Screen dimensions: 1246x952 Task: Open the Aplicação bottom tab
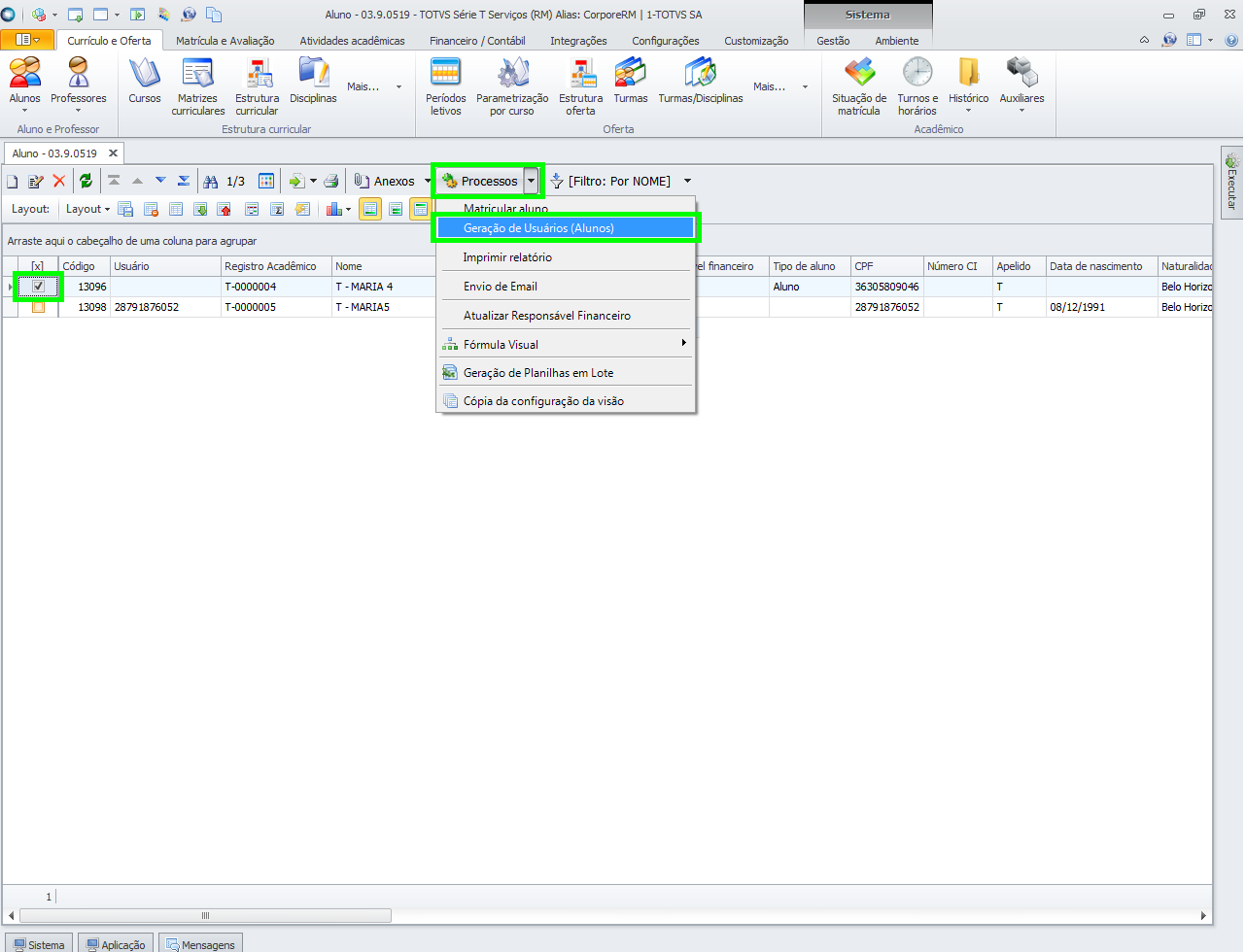(x=116, y=944)
